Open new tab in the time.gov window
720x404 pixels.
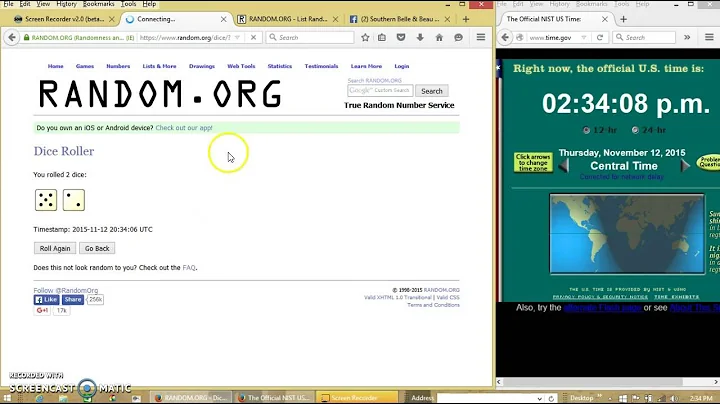click(623, 19)
